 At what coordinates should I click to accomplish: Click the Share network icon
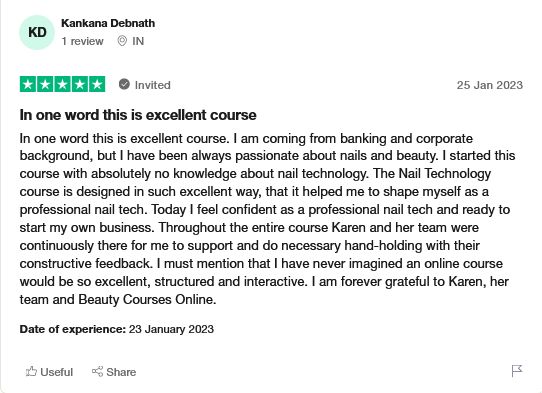point(97,372)
